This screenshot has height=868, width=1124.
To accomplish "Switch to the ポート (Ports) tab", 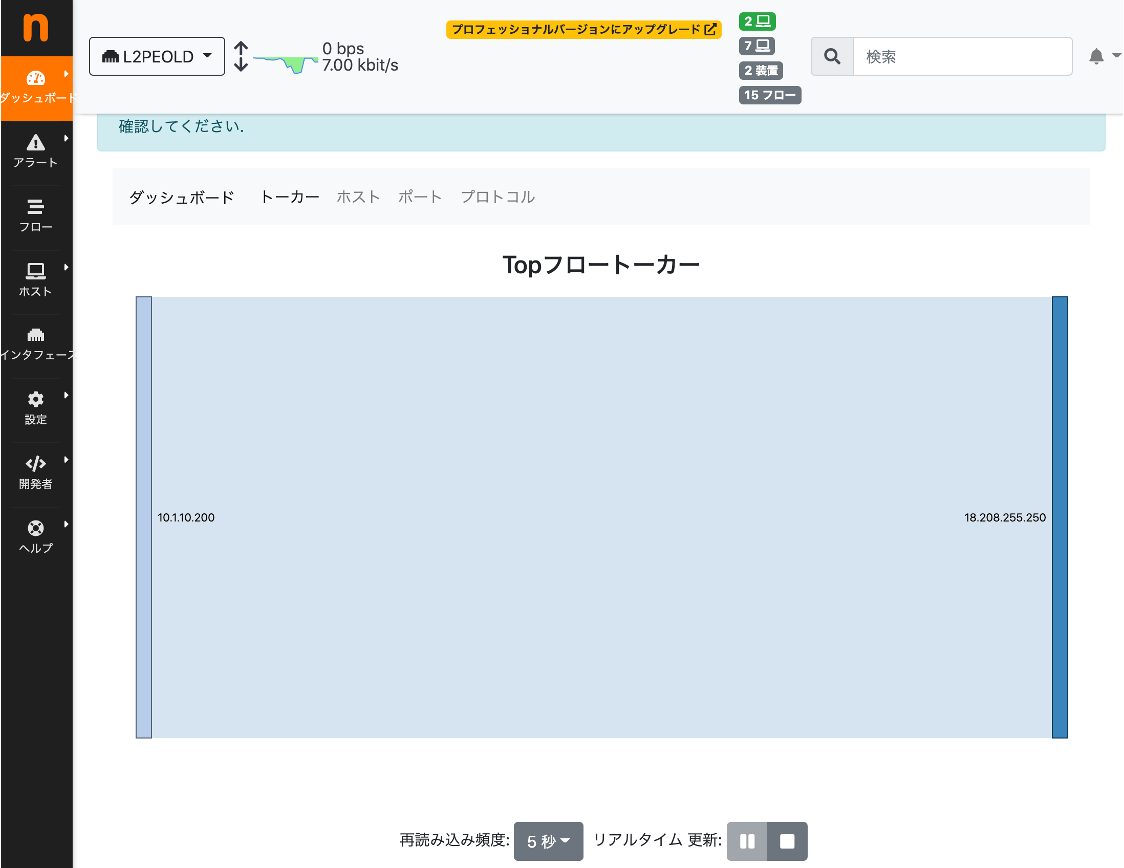I will tap(420, 197).
